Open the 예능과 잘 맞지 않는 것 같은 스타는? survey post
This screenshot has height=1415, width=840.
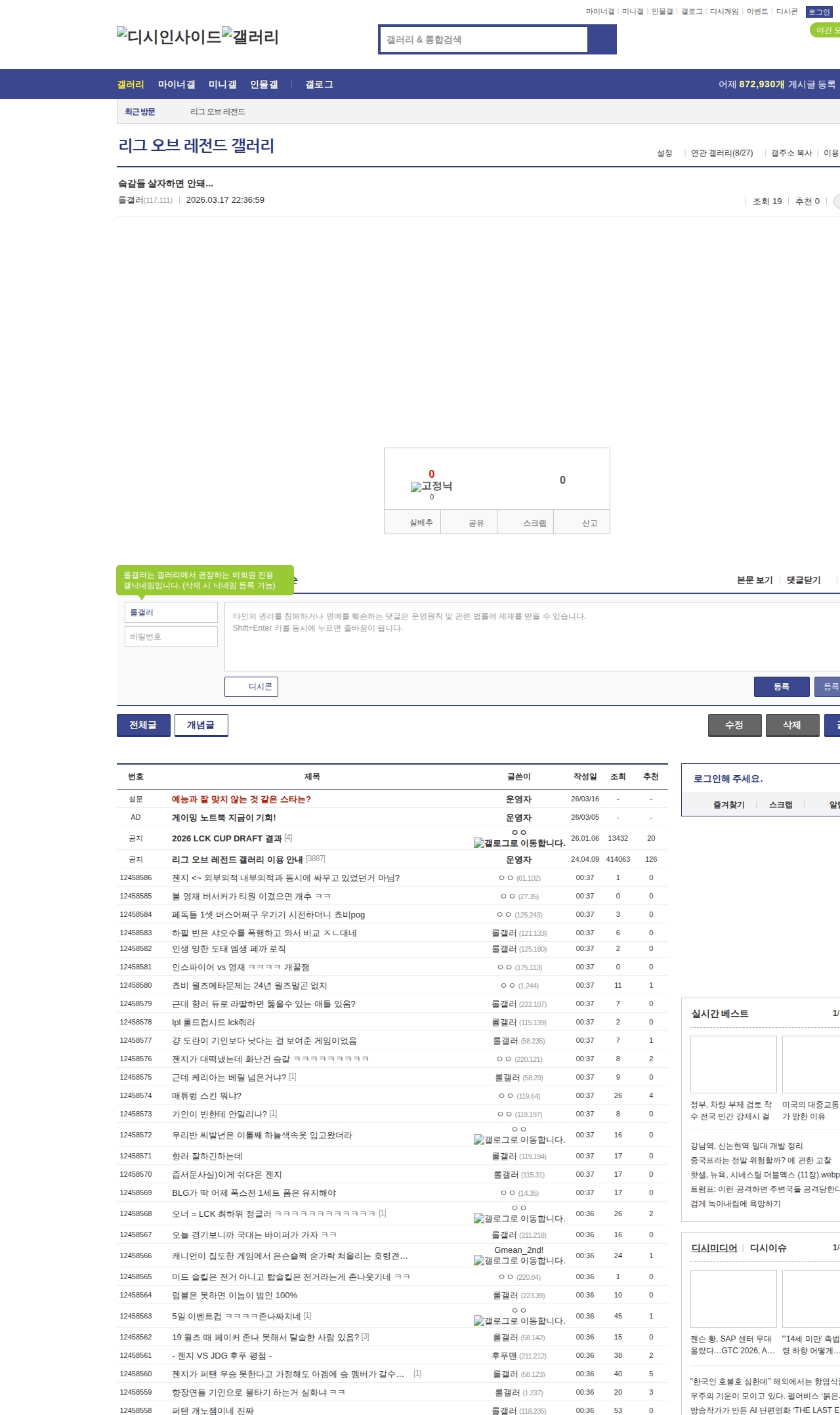(241, 799)
